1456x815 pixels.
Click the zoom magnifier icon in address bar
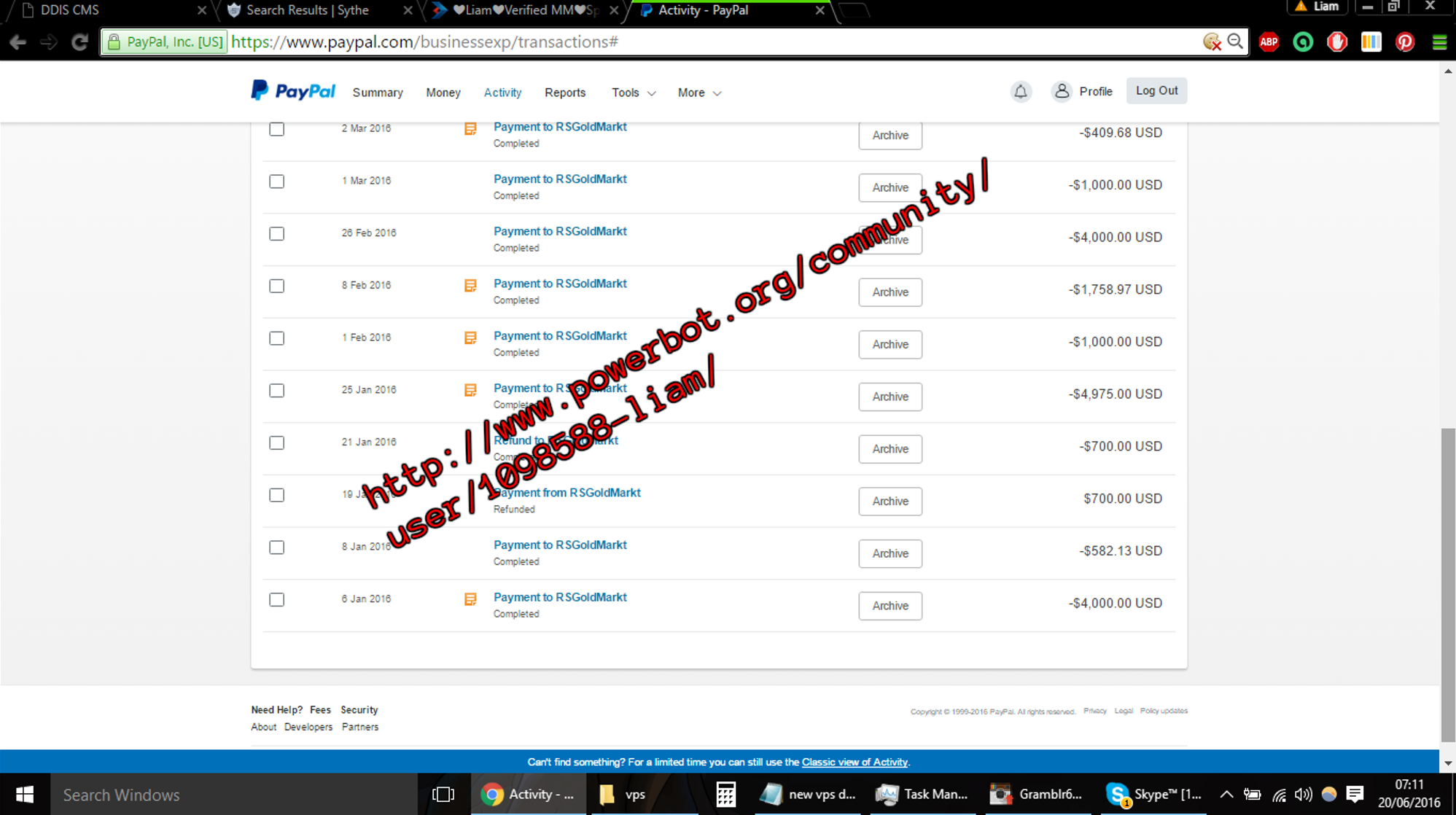[1235, 42]
